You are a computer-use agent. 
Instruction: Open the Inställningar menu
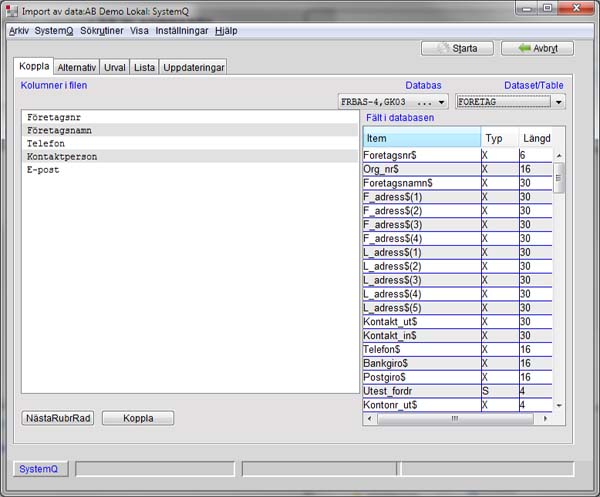click(182, 30)
